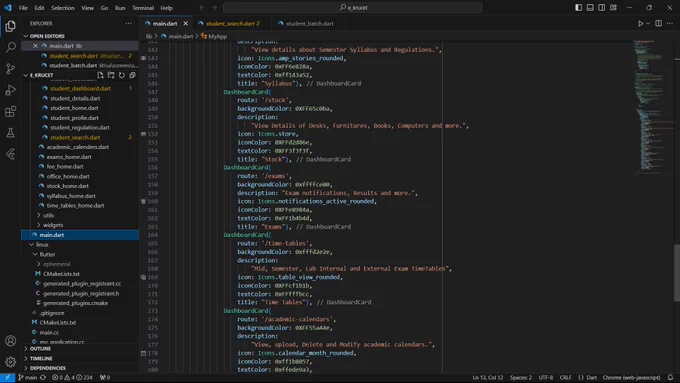
Task: Select Chrome (web-javascript) device
Action: pyautogui.click(x=631, y=377)
